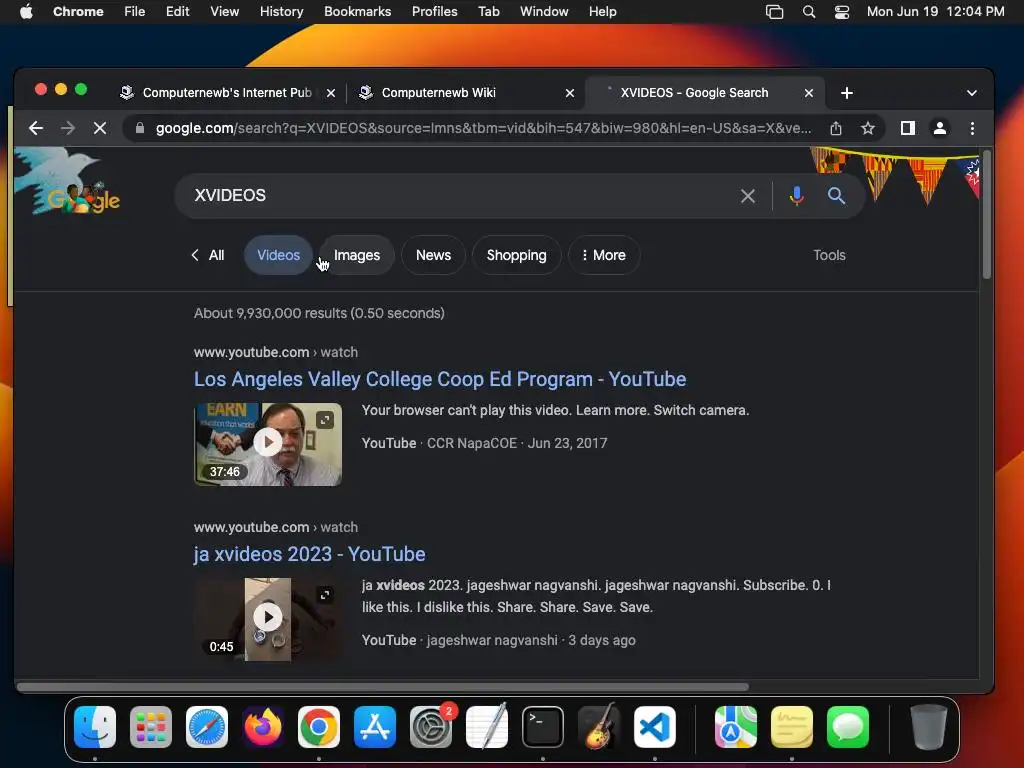1024x768 pixels.
Task: Toggle the Chrome side panel
Action: pyautogui.click(x=908, y=128)
